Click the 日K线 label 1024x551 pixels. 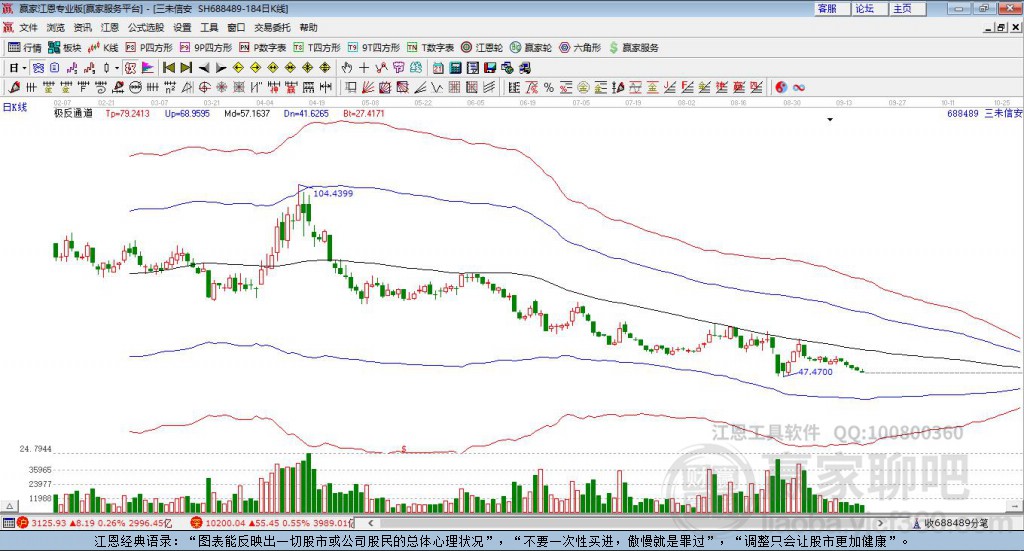(14, 107)
